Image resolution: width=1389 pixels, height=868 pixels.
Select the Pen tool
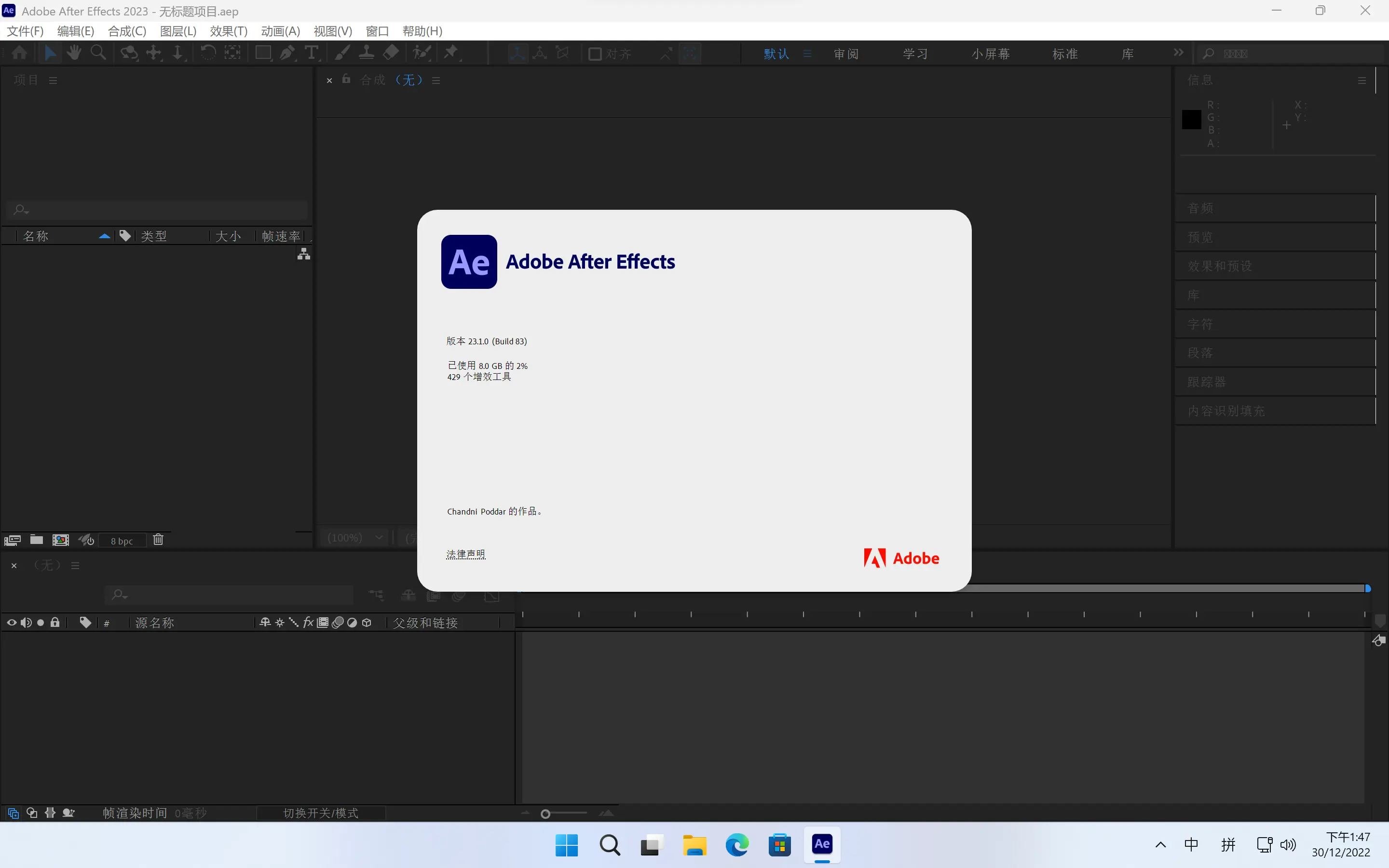pos(287,54)
